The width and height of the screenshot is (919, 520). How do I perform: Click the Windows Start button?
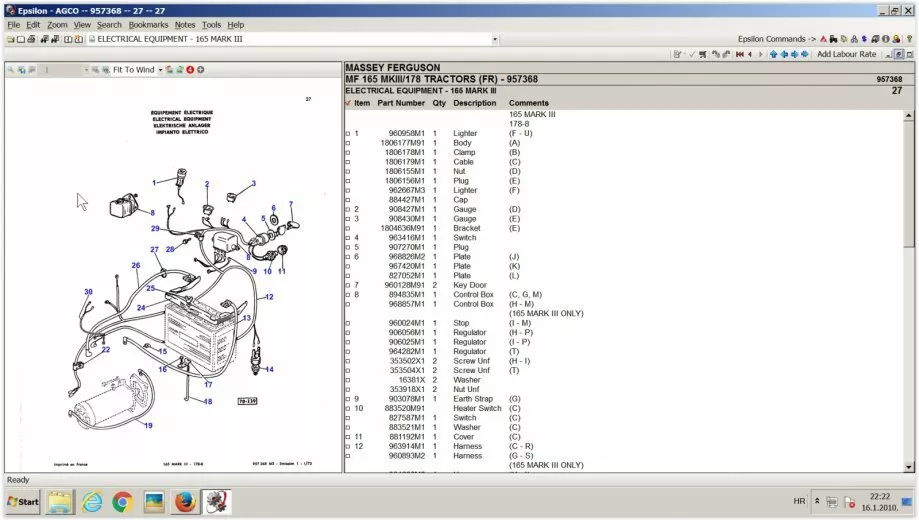coord(23,502)
